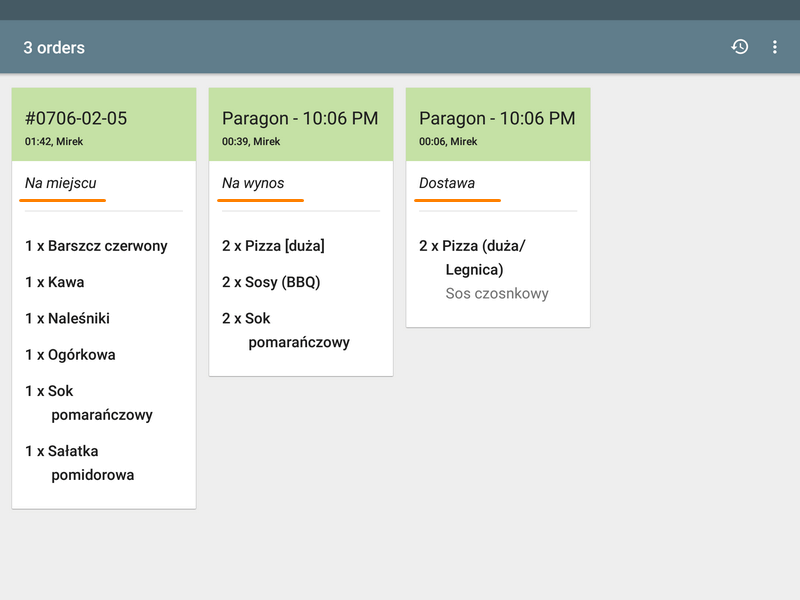Tap the Sosy (BBQ) item
Image resolution: width=800 pixels, height=600 pixels.
271,282
